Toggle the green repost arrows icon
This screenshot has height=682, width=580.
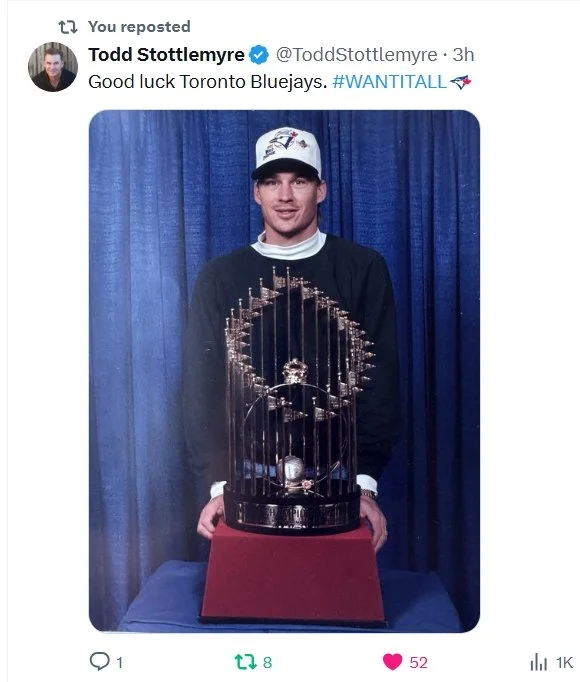[244, 662]
